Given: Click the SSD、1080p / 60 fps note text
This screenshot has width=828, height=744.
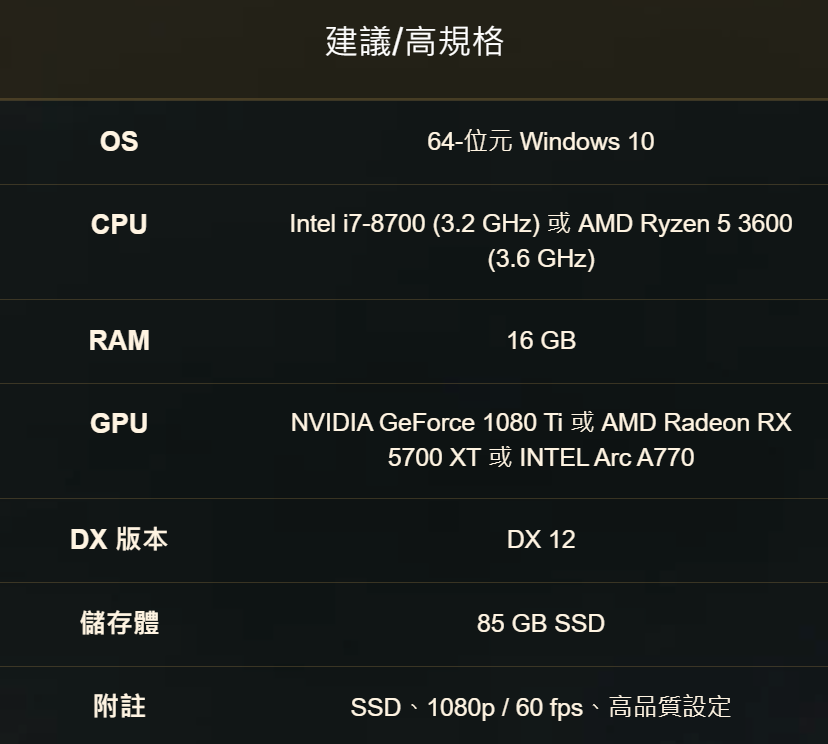Looking at the screenshot, I should tap(467, 708).
